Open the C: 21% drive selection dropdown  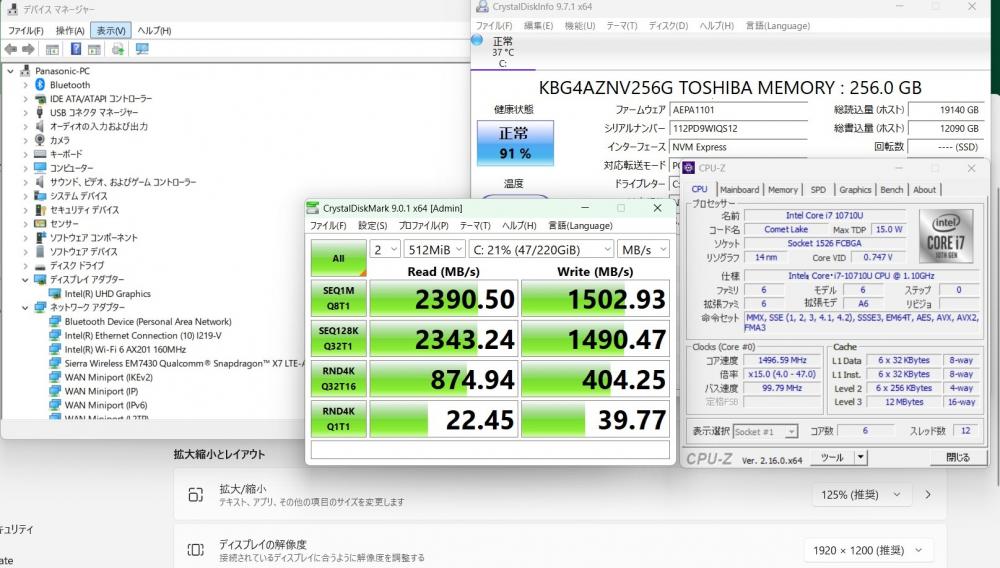click(541, 249)
